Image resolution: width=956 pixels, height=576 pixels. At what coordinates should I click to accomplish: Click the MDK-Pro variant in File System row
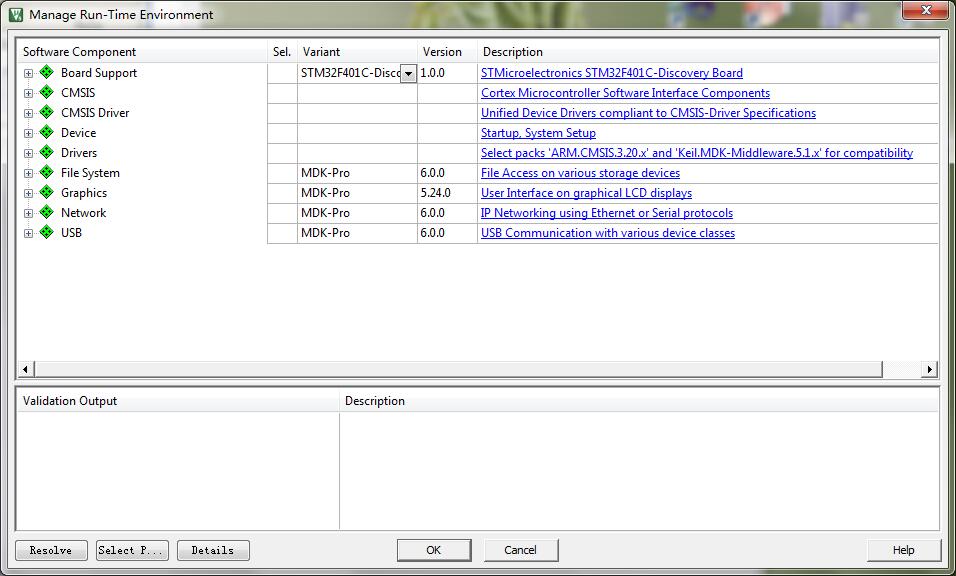357,173
